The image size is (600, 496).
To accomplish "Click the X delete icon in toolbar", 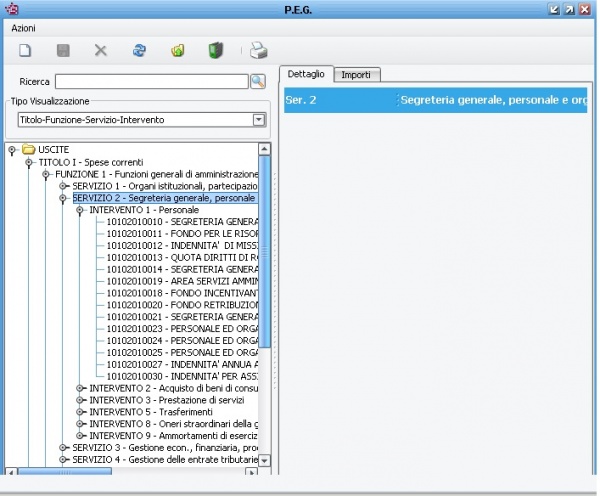I will tap(100, 50).
